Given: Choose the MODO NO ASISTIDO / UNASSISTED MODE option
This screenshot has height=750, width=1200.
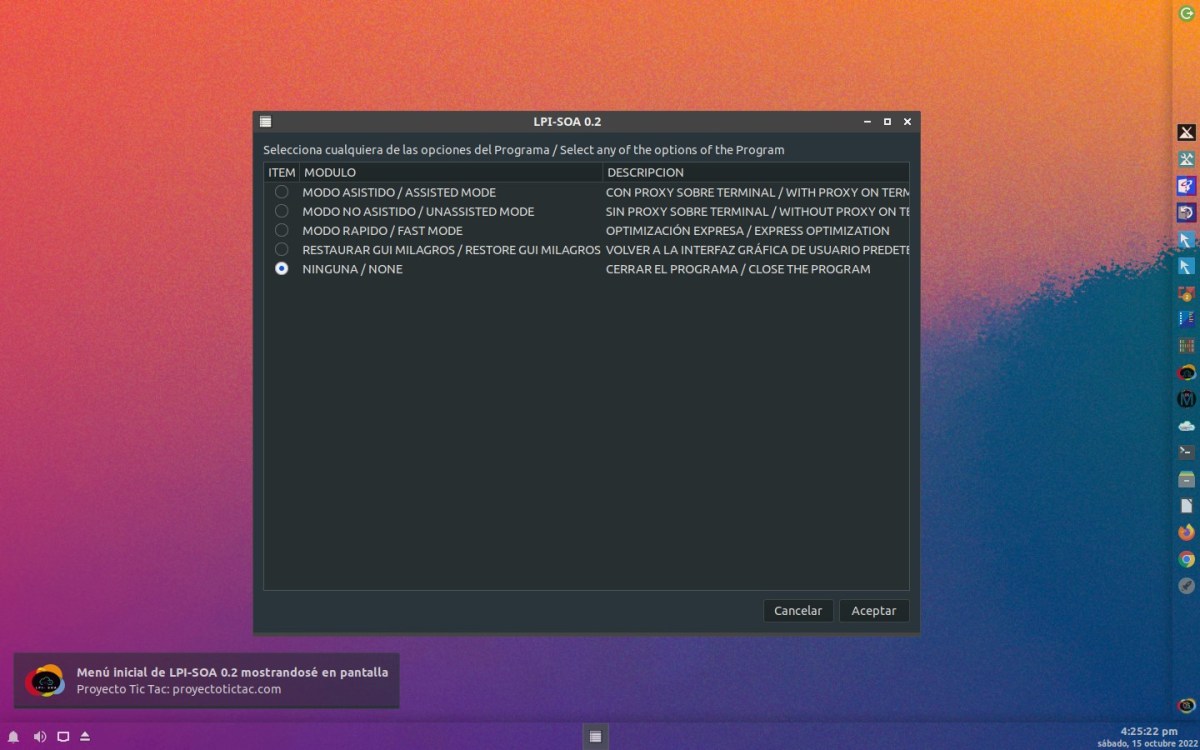Looking at the screenshot, I should 282,211.
